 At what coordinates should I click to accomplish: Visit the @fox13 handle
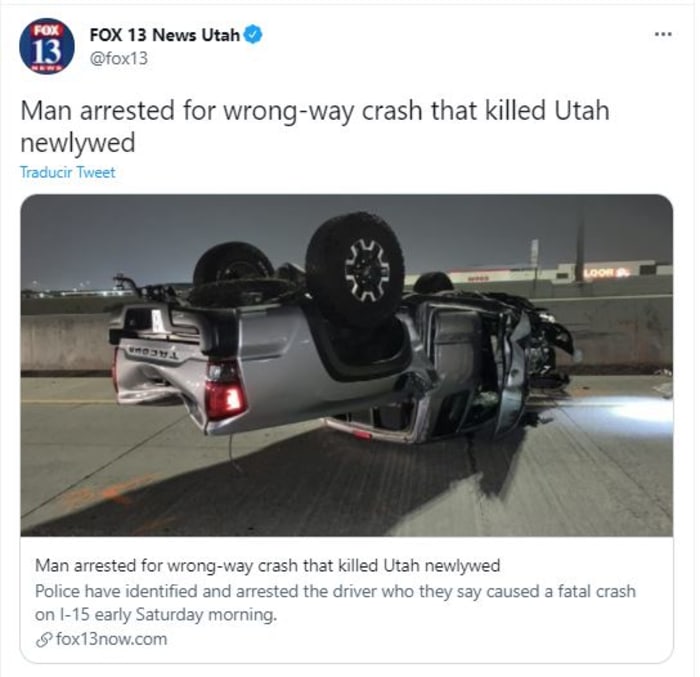[119, 59]
